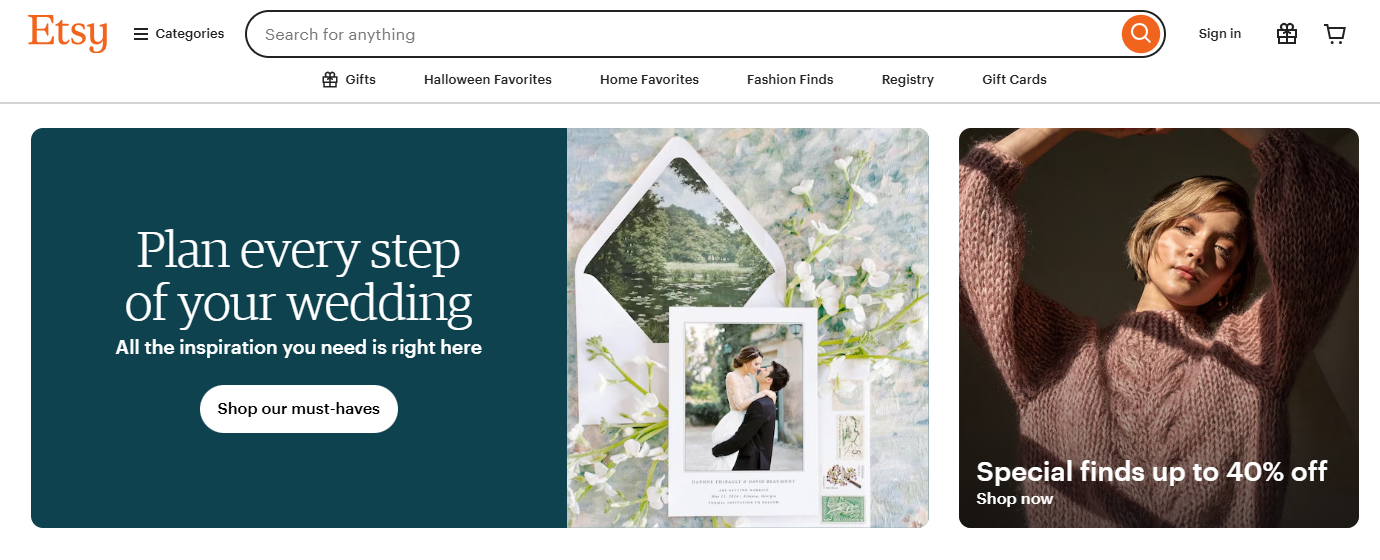Click 'Shop our must-haves' button
Viewport: 1380px width, 560px height.
point(299,409)
